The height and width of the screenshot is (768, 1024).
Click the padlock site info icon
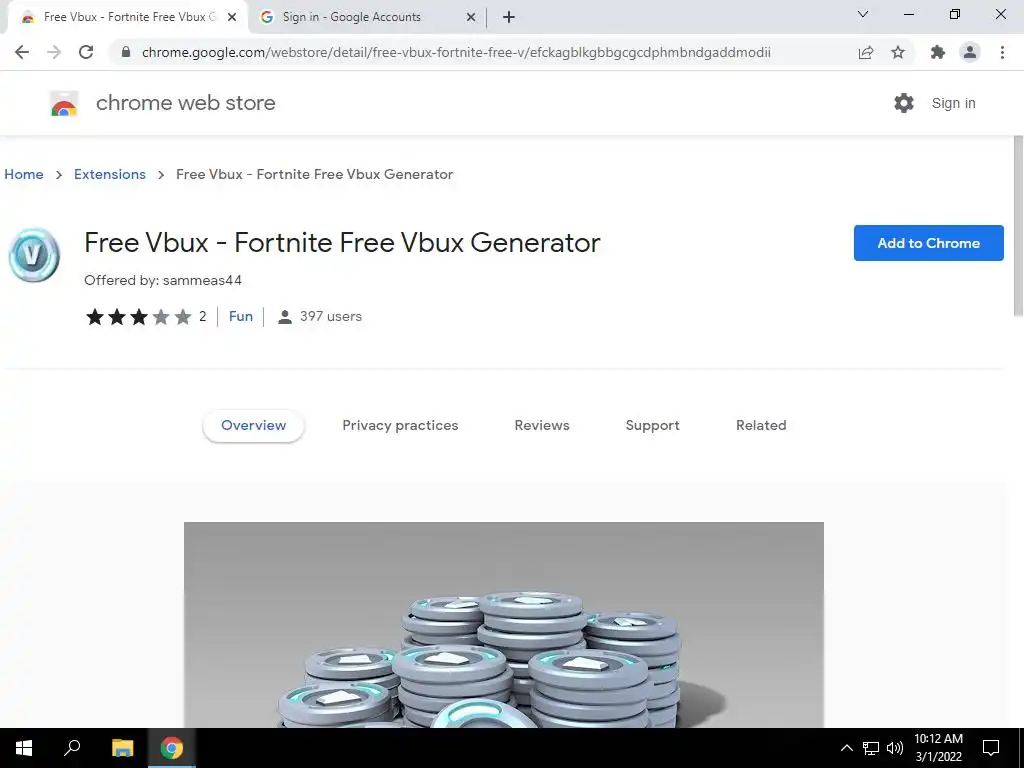126,52
